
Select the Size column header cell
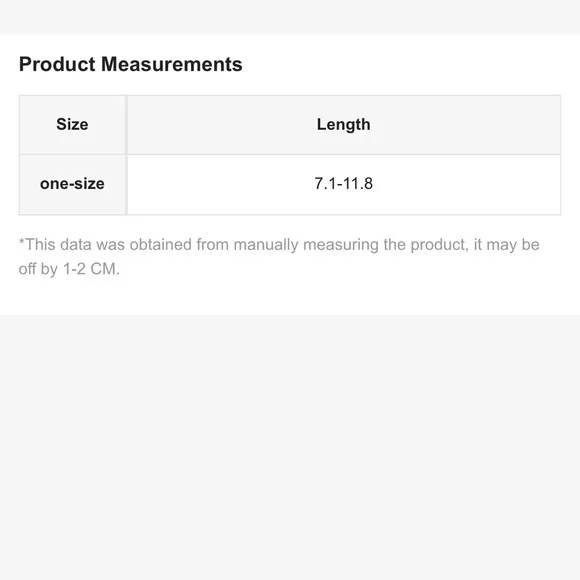pyautogui.click(x=72, y=125)
